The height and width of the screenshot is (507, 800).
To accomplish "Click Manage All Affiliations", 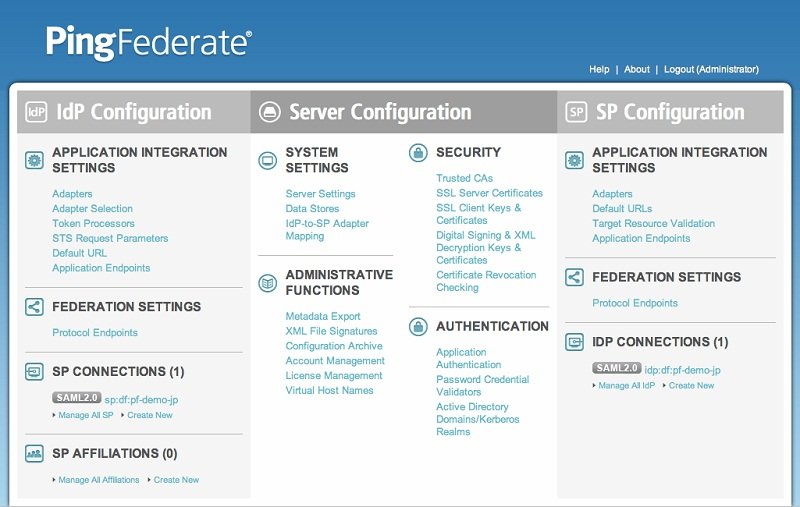I will [98, 480].
